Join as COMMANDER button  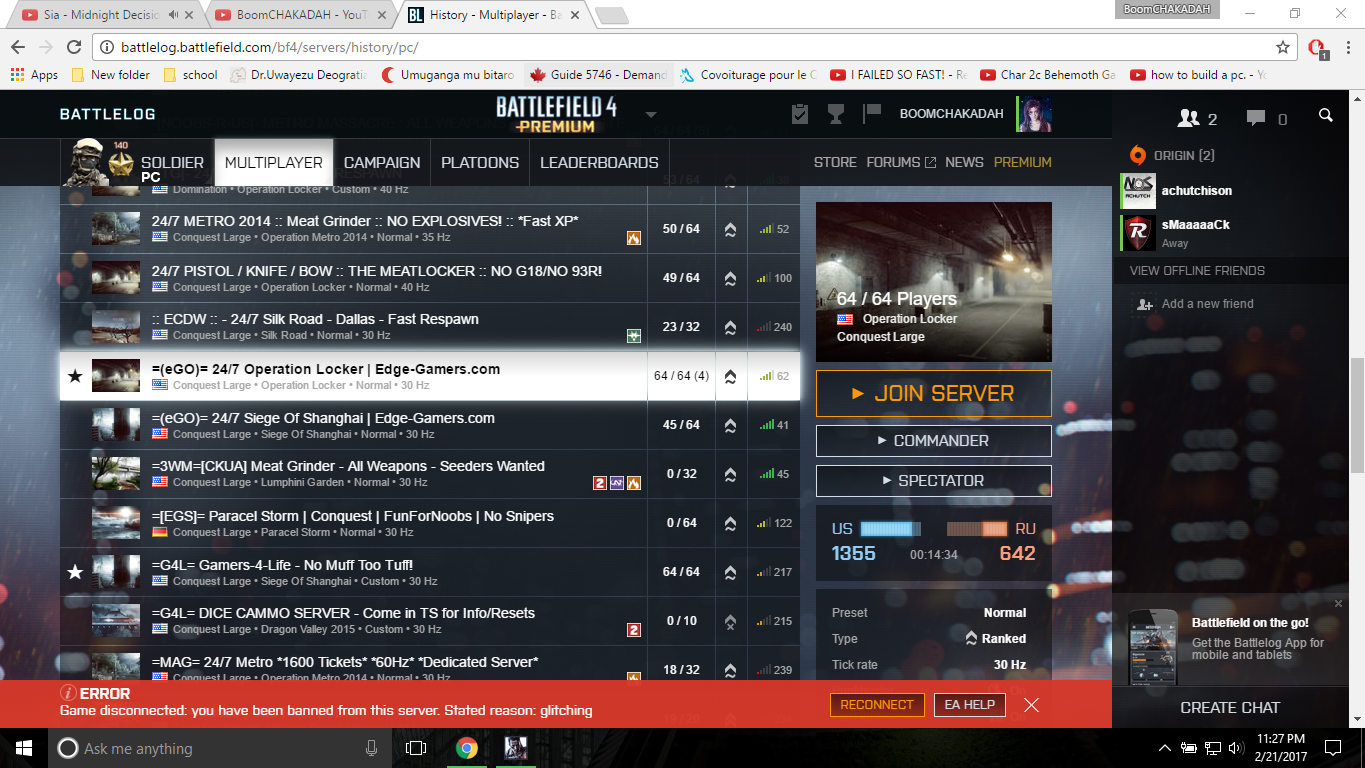pyautogui.click(x=933, y=441)
